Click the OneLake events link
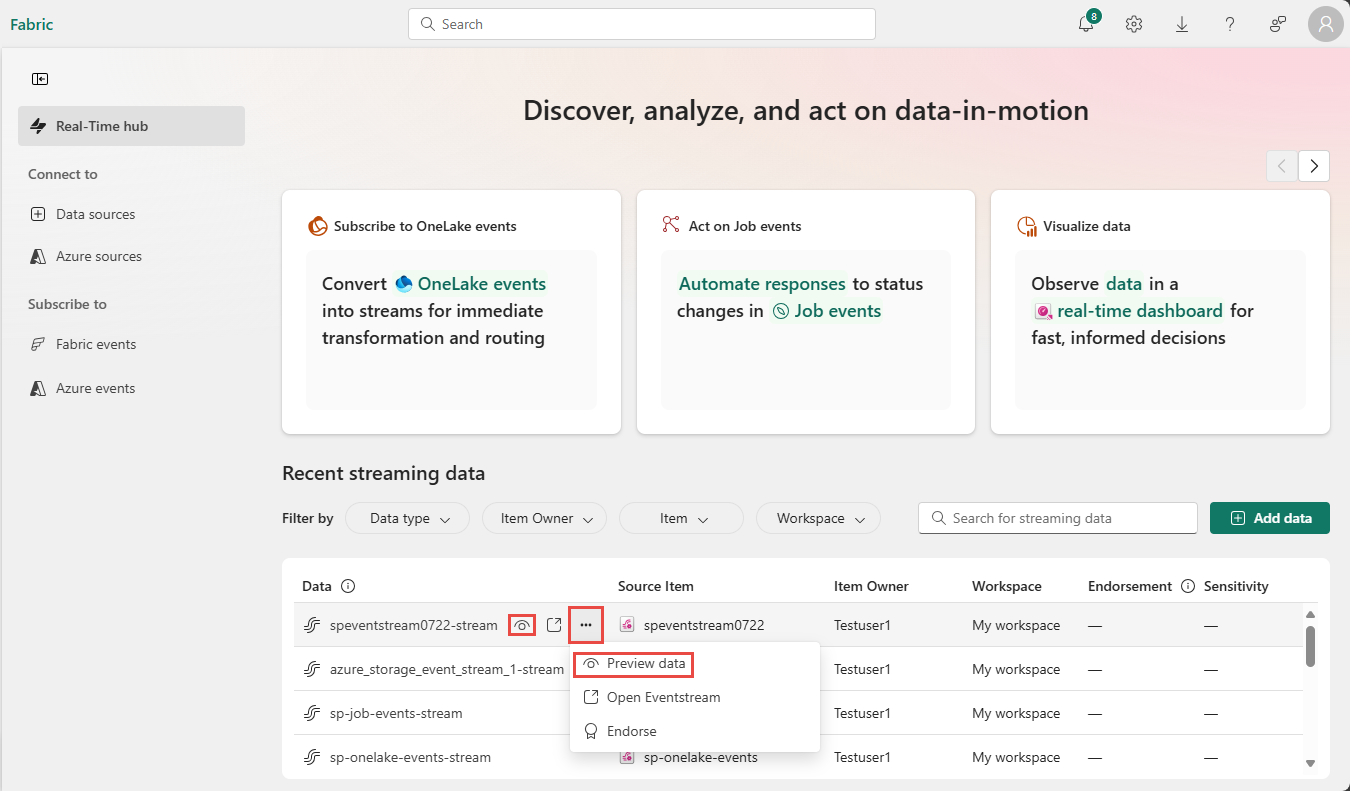 click(x=471, y=284)
